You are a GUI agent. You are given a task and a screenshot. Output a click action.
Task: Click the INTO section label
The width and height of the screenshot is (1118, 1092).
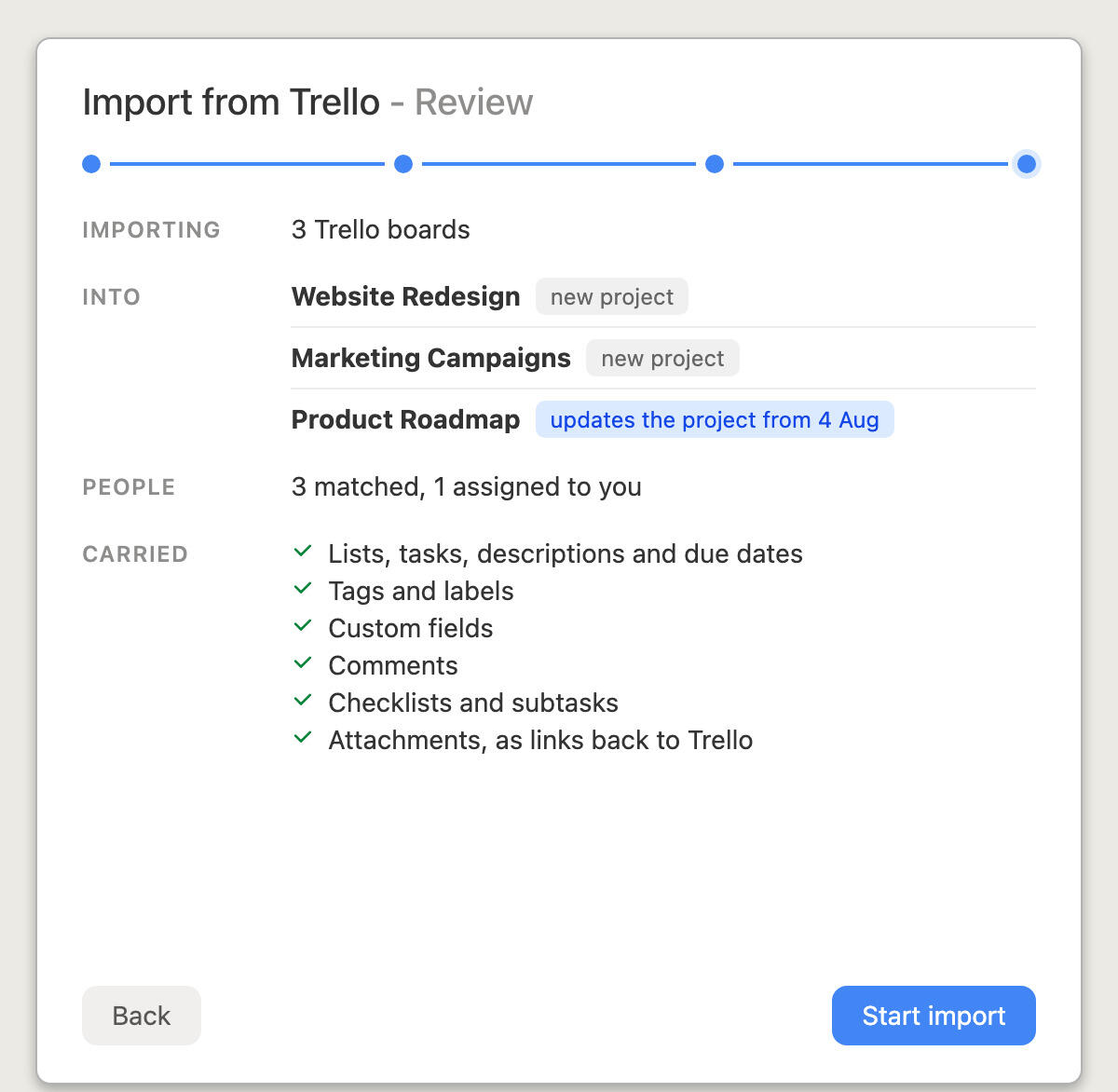(x=112, y=297)
